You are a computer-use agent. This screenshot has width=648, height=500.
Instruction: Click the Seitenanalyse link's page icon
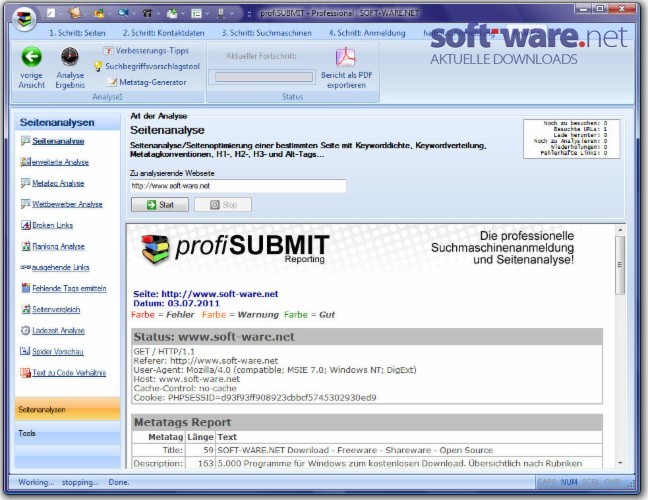(x=26, y=140)
